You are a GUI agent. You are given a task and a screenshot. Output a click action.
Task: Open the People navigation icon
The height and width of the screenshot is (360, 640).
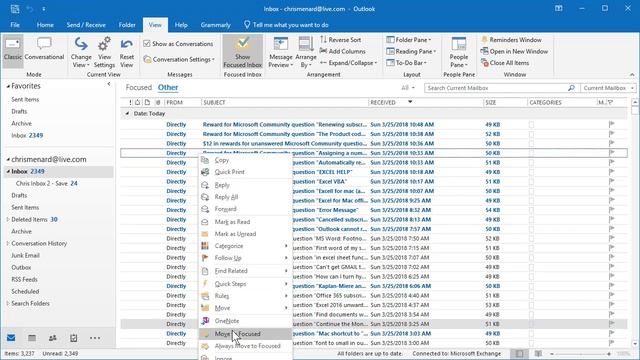(53, 338)
